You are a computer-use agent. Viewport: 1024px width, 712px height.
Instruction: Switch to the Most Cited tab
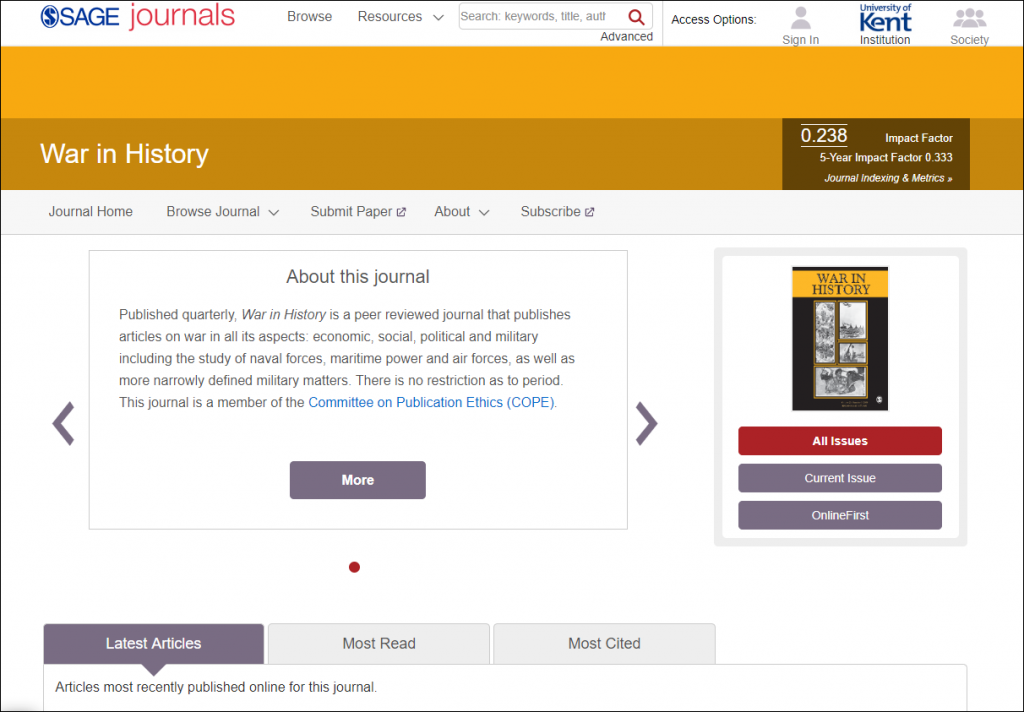(x=604, y=643)
